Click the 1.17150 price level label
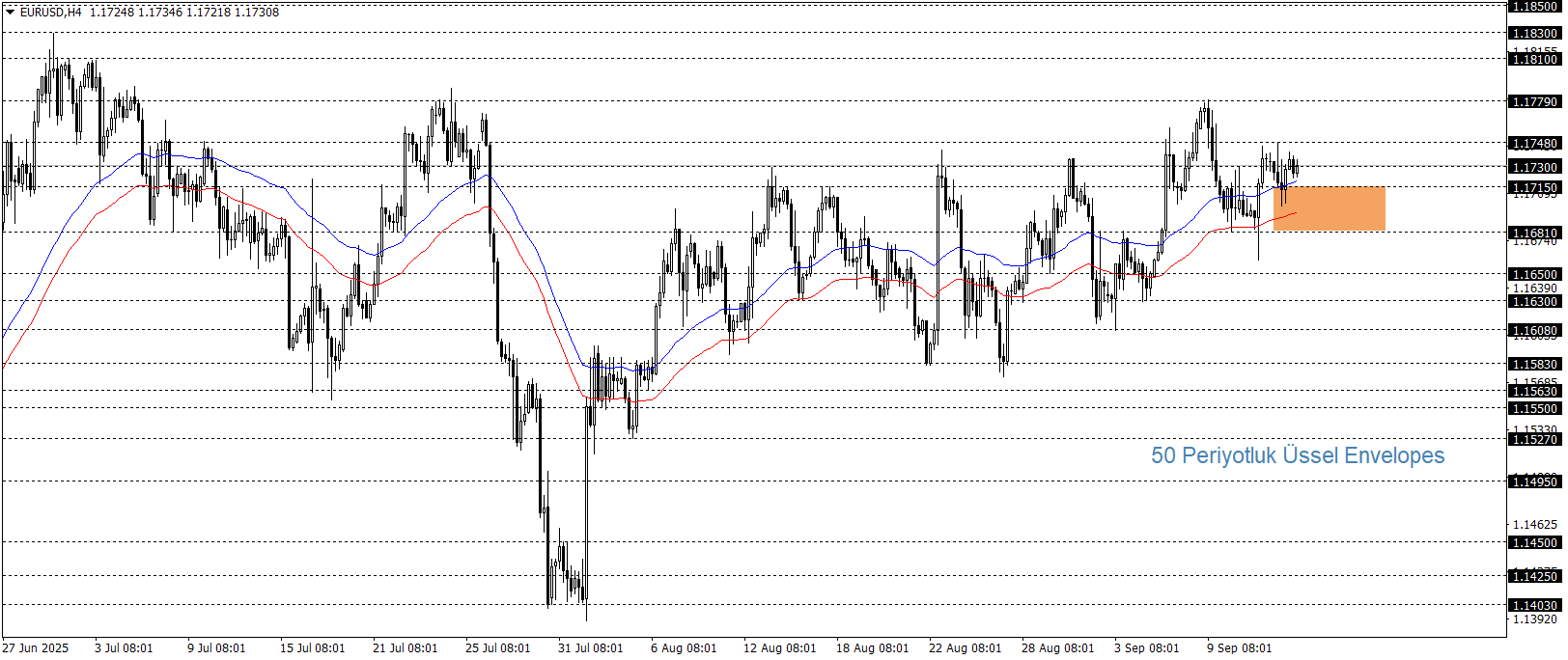The height and width of the screenshot is (660, 1568). point(1535,187)
